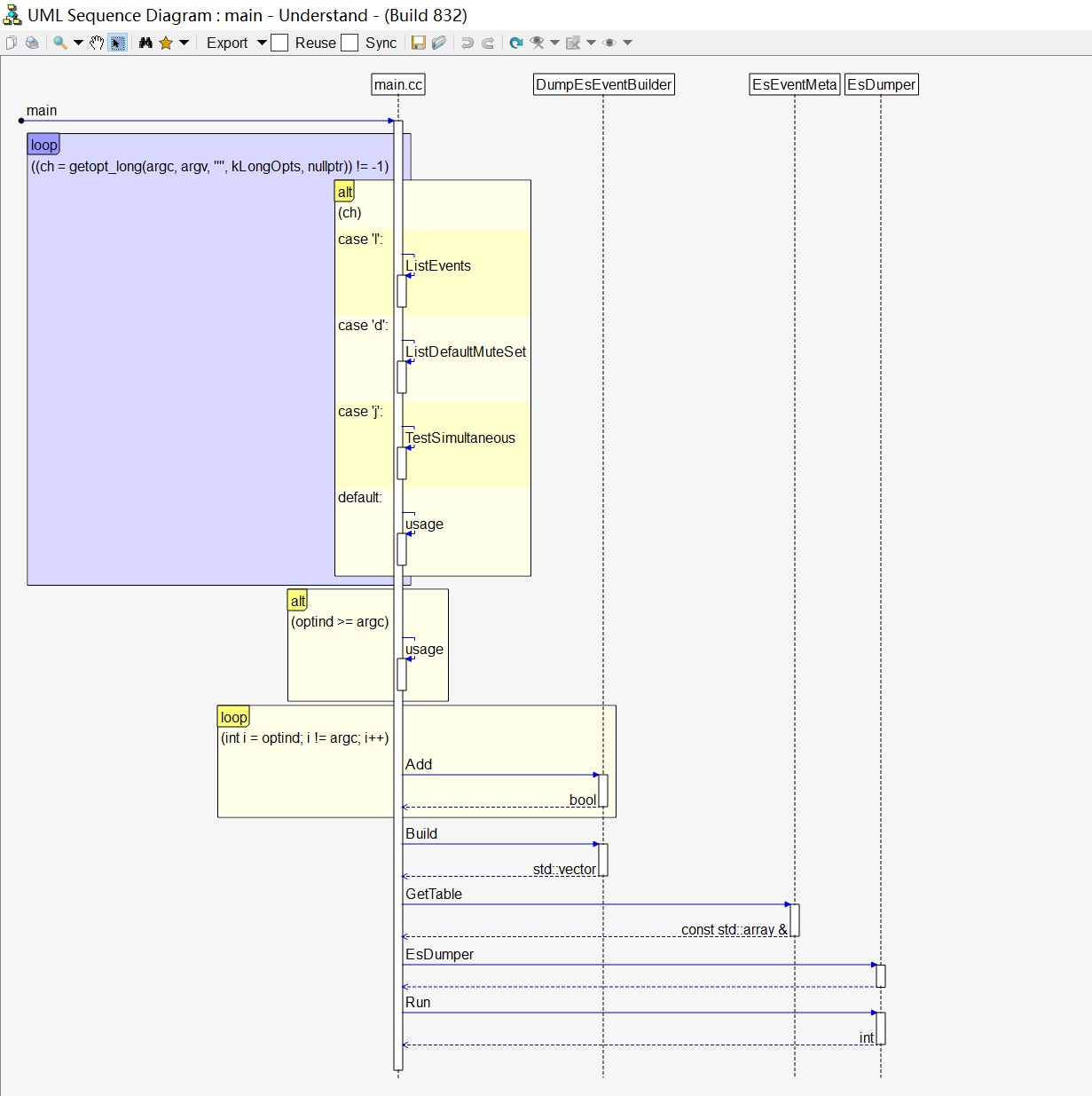Select the EsDumper lifeline header
Viewport: 1092px width, 1096px height.
coord(882,84)
